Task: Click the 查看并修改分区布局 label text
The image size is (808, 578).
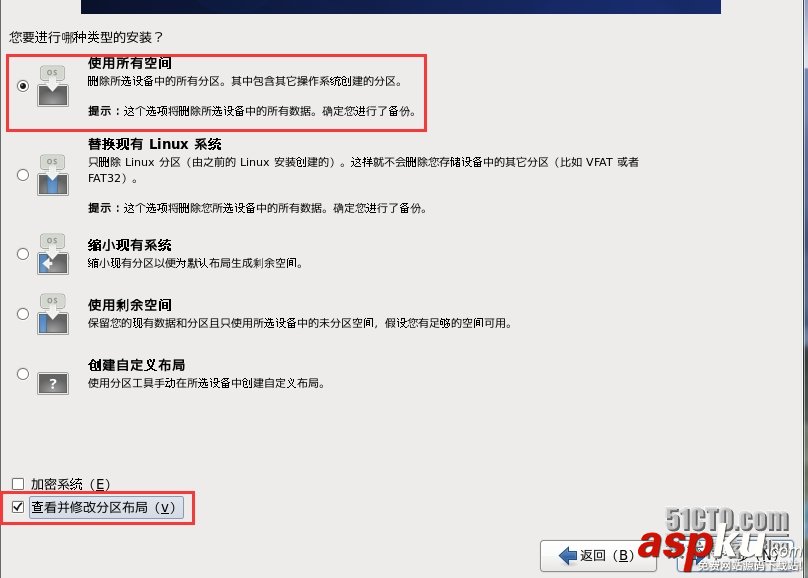Action: coord(90,507)
